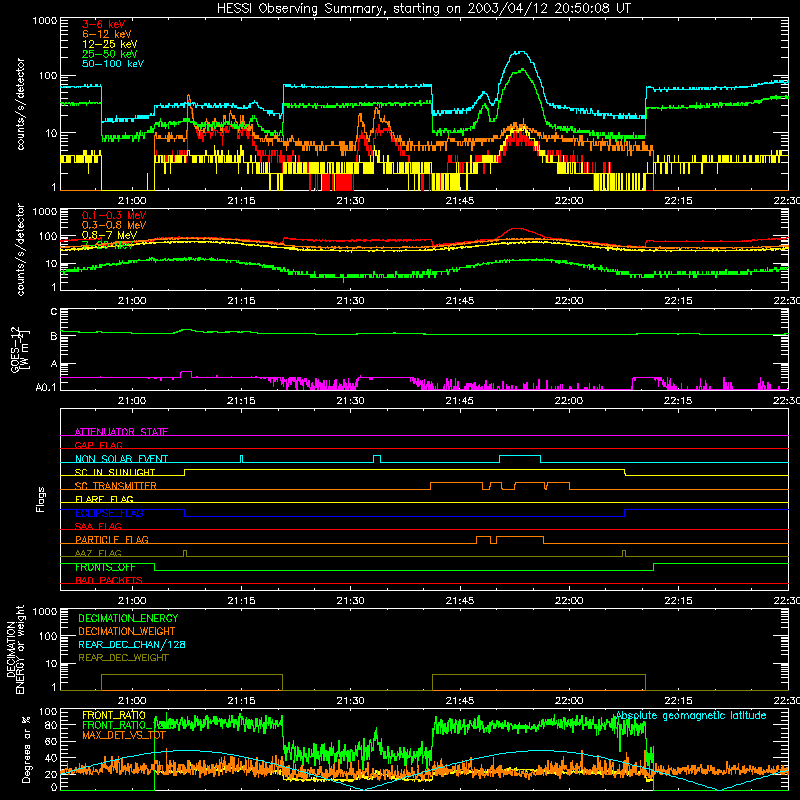Click the 80 tick label of bottom ratio panel
Viewport: 800px width, 800px height.
coord(51,725)
